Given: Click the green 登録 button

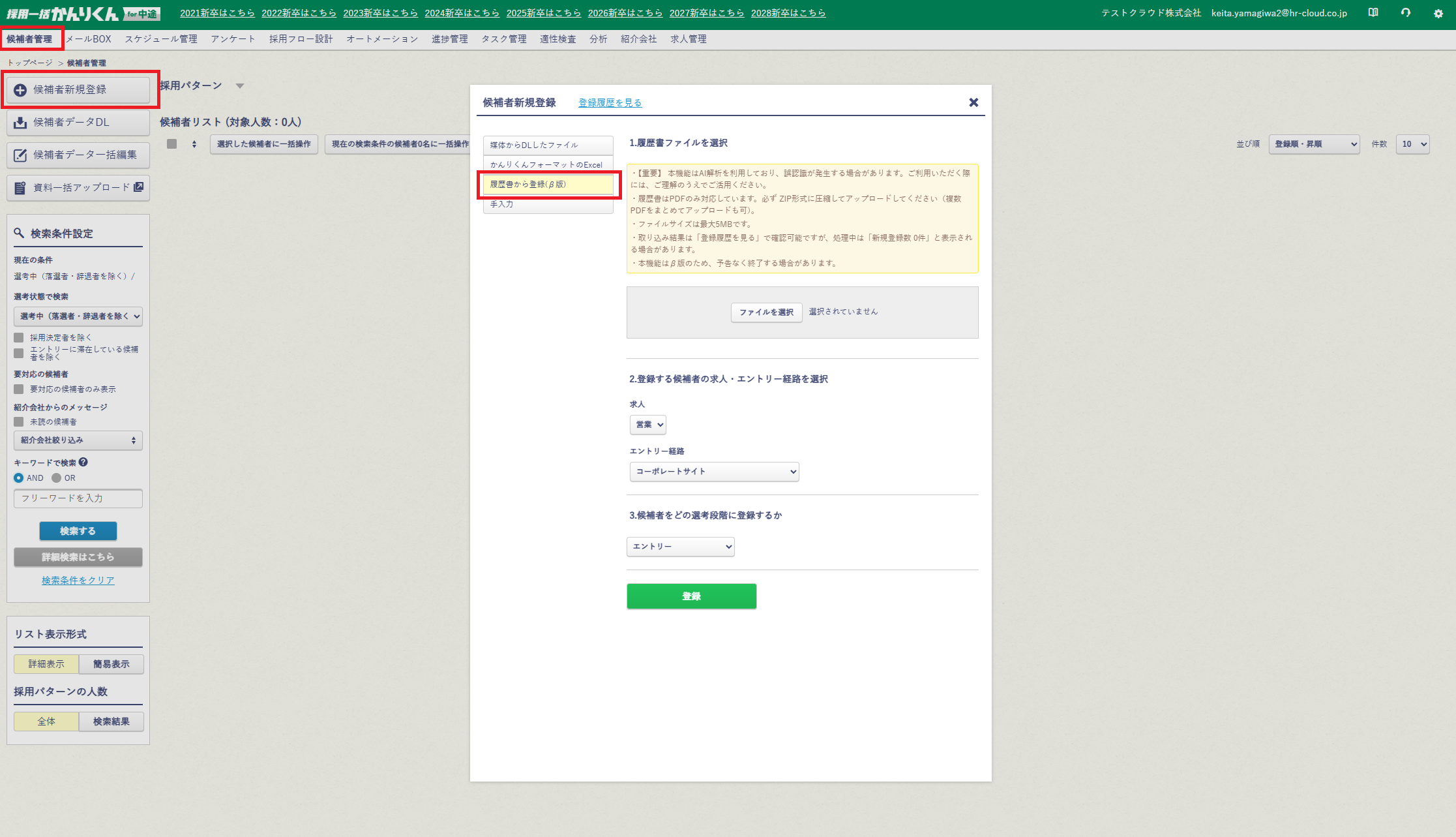Looking at the screenshot, I should click(691, 596).
